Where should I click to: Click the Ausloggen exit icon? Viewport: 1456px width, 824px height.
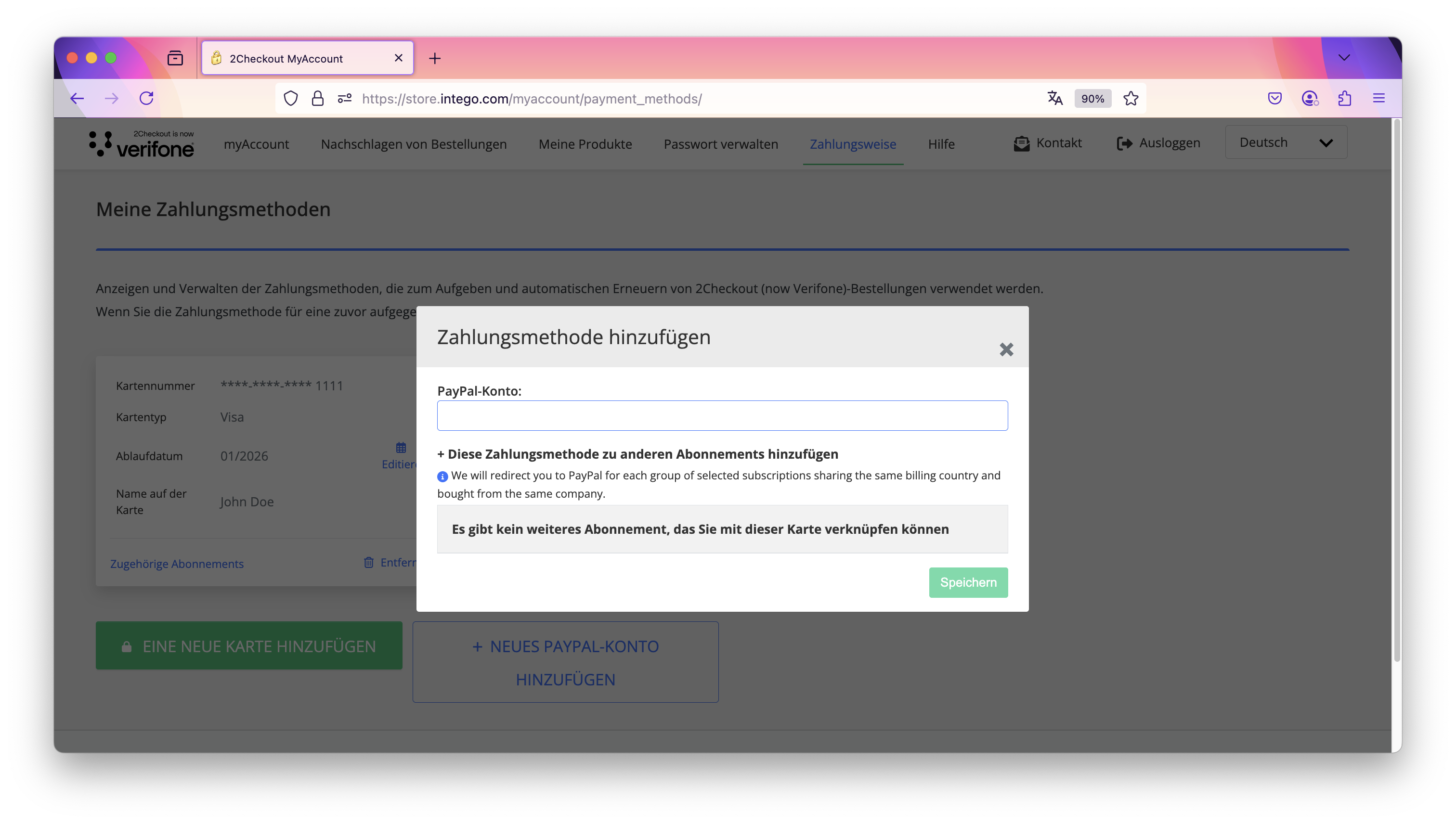coord(1124,143)
